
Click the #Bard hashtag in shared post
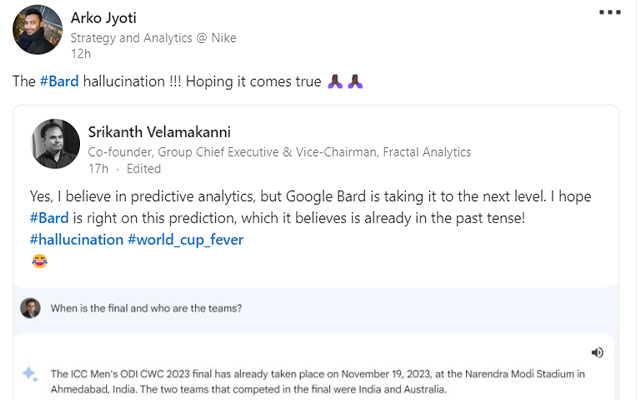coord(49,218)
